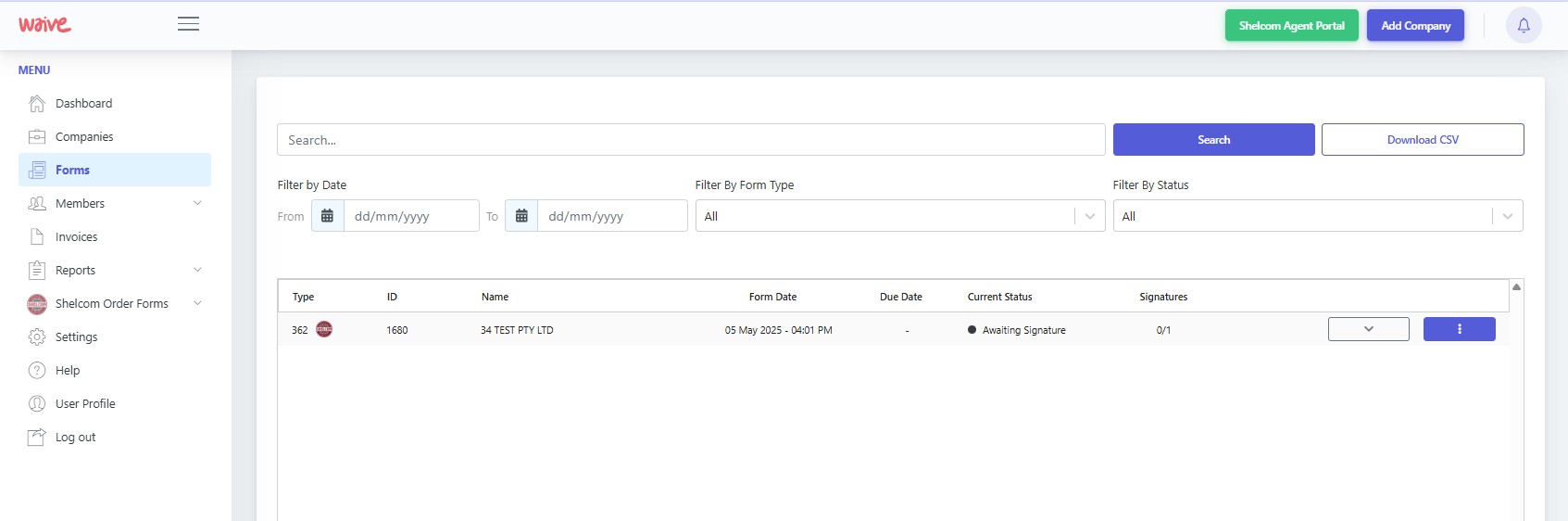
Task: Click the hamburger menu icon
Action: [188, 24]
